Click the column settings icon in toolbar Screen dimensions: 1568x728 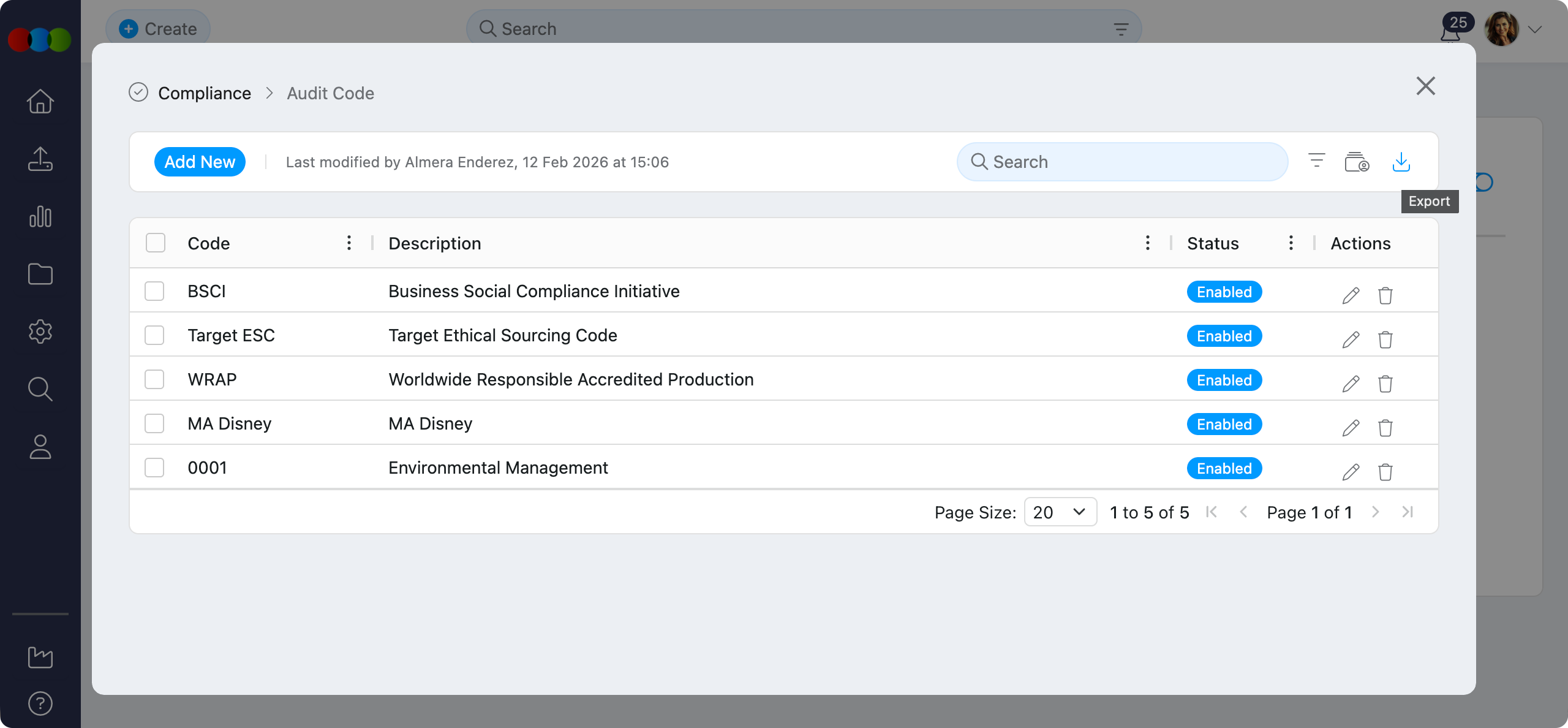(x=1356, y=162)
